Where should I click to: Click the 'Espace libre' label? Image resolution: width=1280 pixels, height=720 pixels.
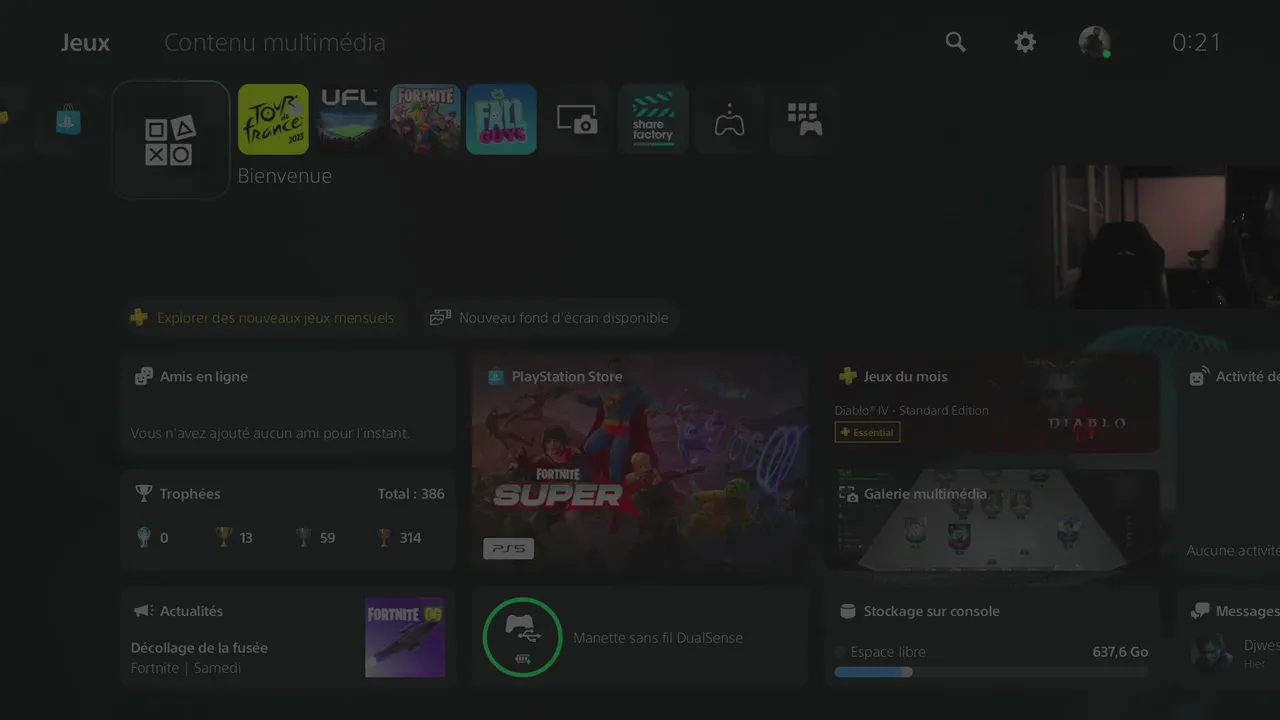[888, 652]
